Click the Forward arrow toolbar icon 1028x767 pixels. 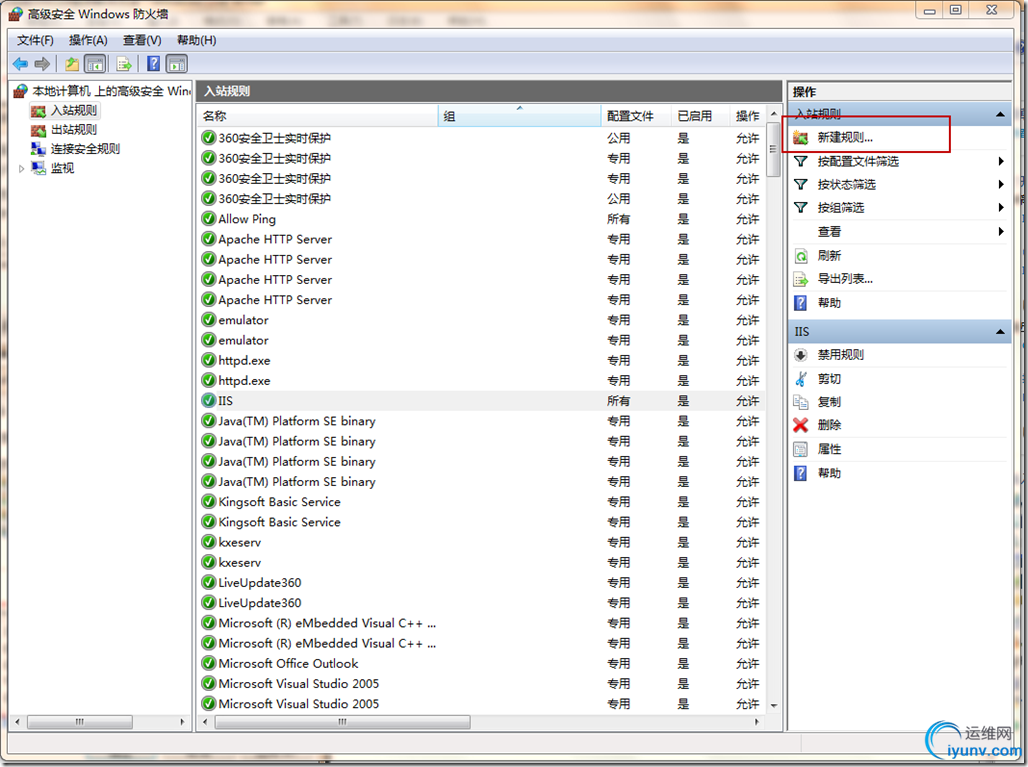coord(42,64)
